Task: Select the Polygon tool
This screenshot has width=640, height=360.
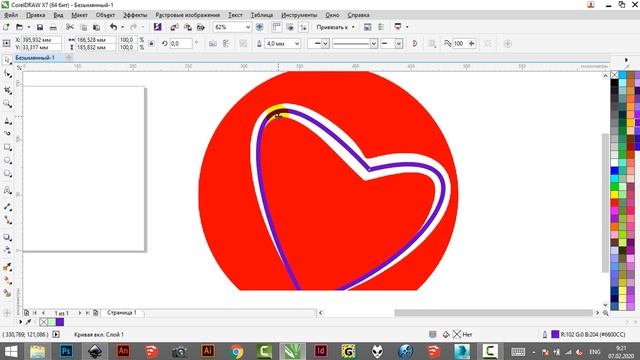Action: (x=7, y=174)
